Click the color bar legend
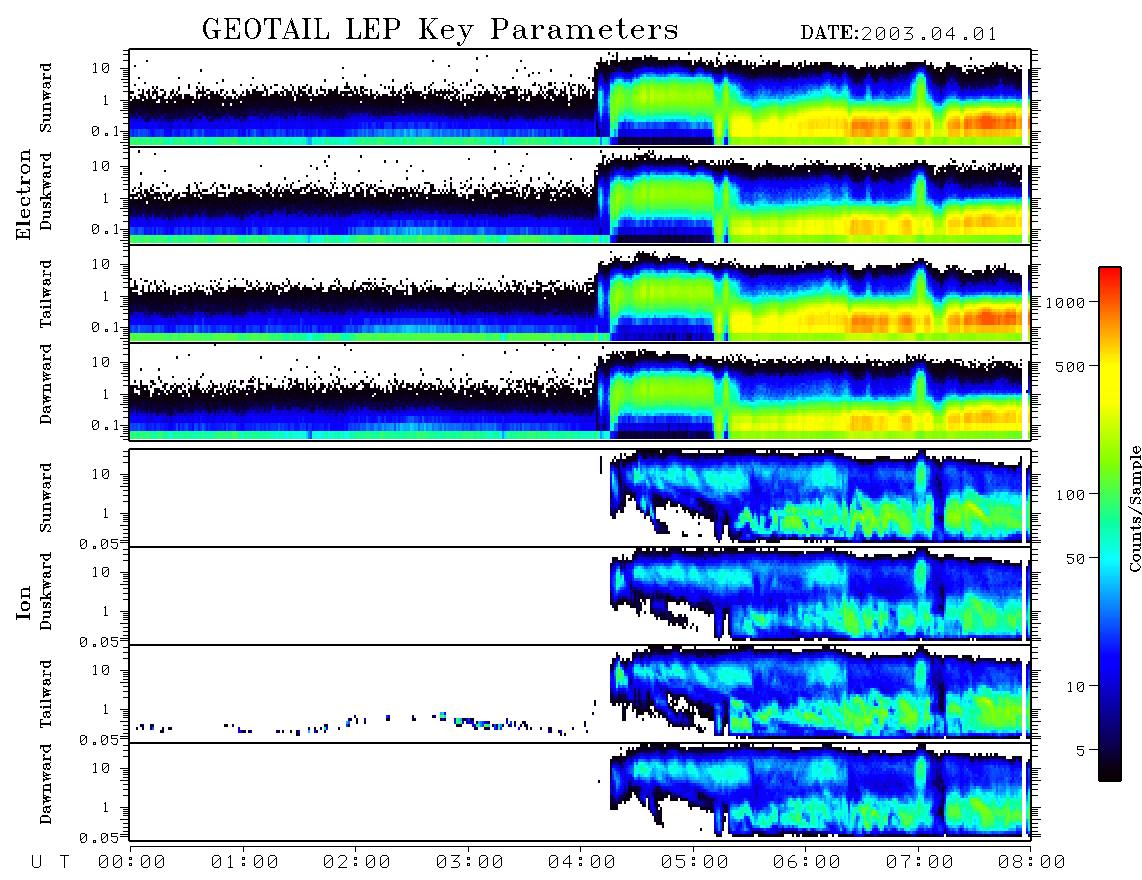Viewport: 1142px width, 880px height. click(x=1110, y=524)
